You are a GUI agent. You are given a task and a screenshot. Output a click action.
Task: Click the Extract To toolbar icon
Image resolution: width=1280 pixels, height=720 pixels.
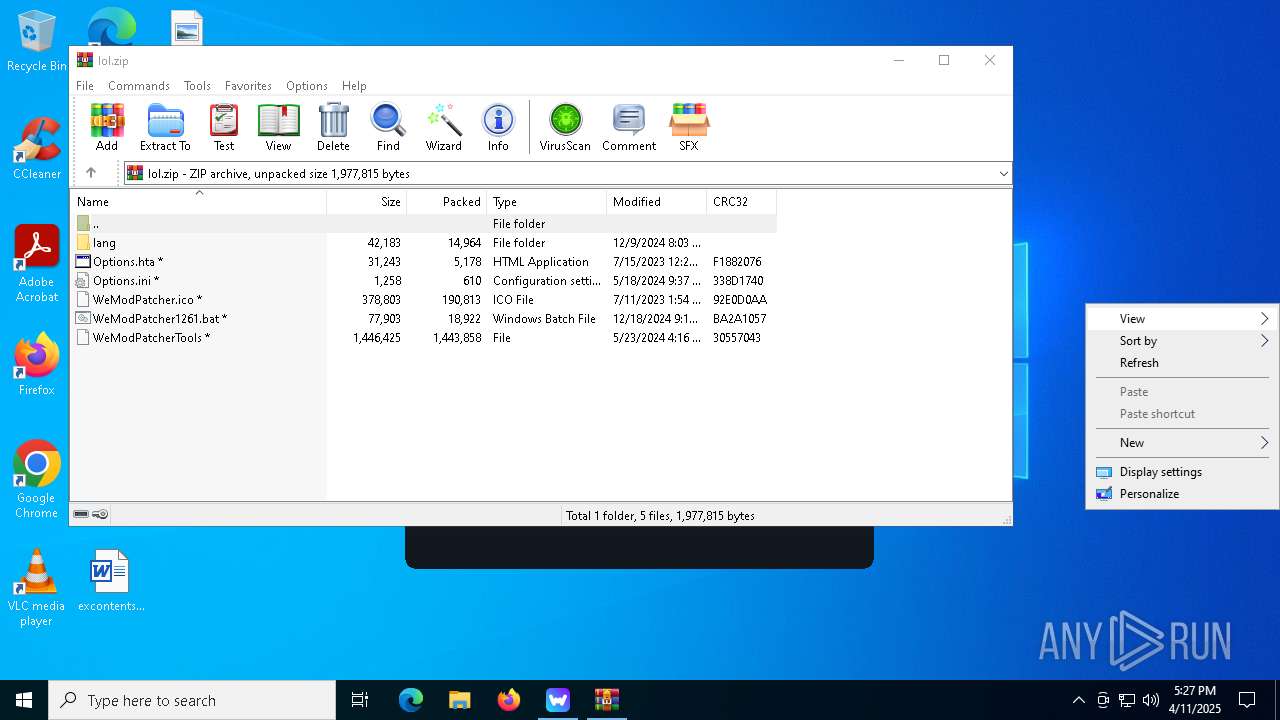coord(165,127)
